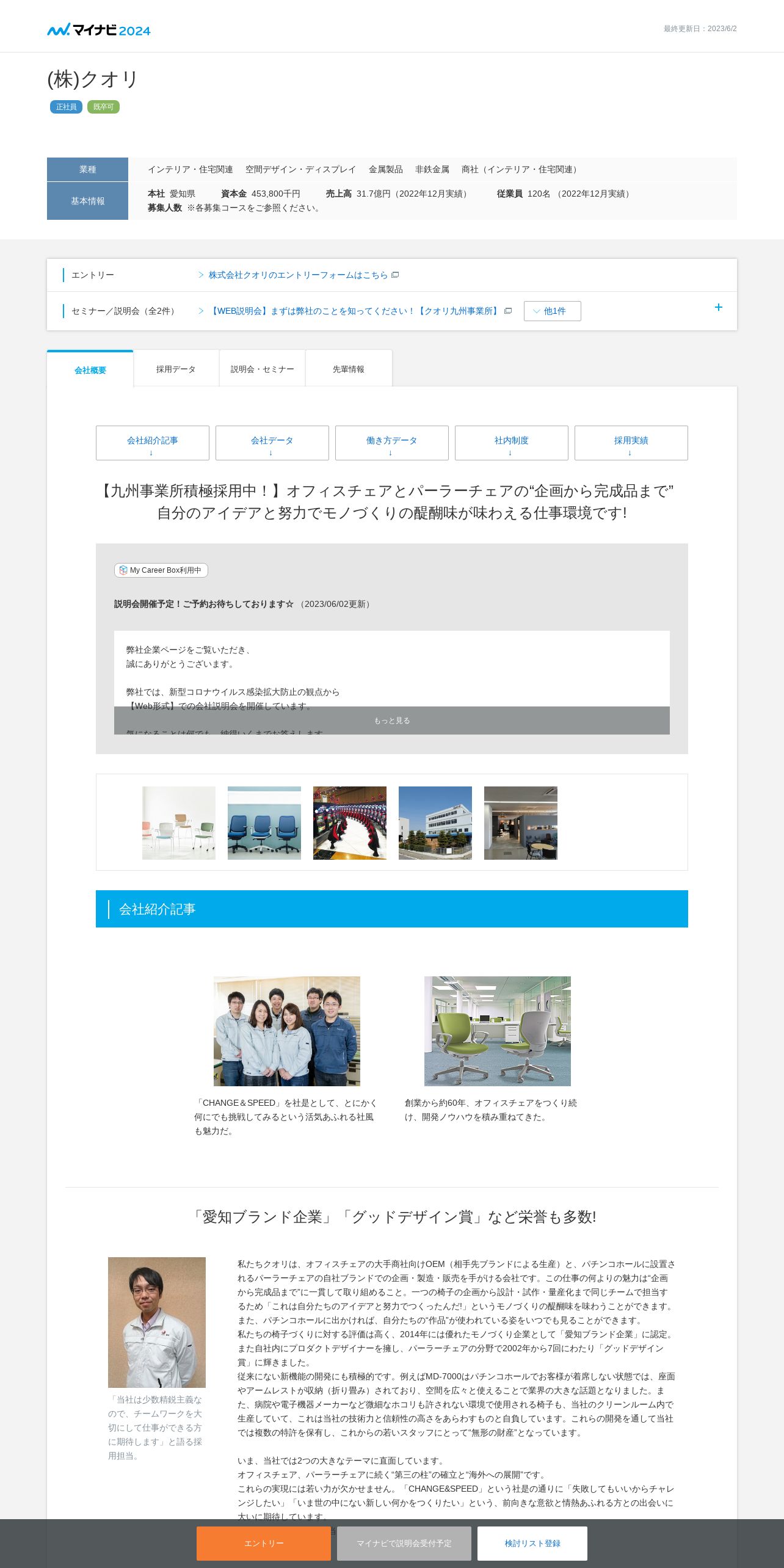
Task: Click the orange エントリー button
Action: click(264, 1543)
